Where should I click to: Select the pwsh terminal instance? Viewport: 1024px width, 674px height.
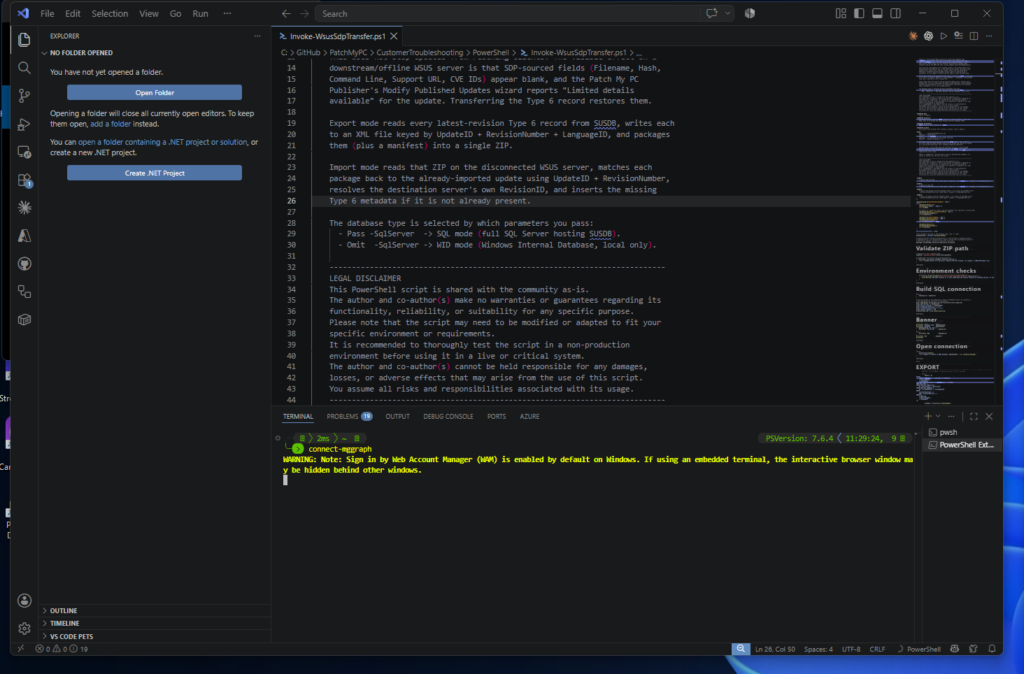962,432
